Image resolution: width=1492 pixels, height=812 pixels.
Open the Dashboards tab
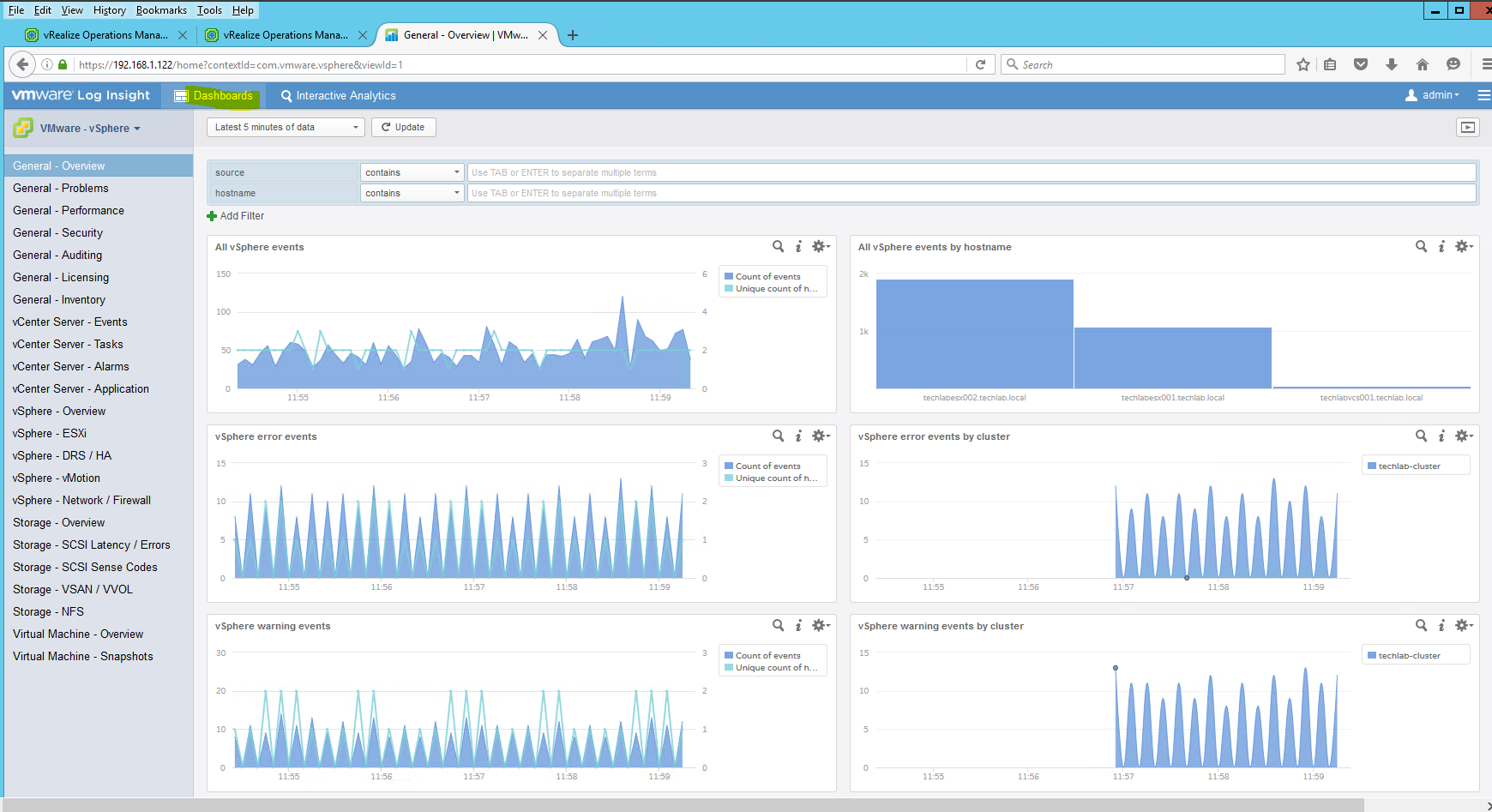tap(214, 95)
